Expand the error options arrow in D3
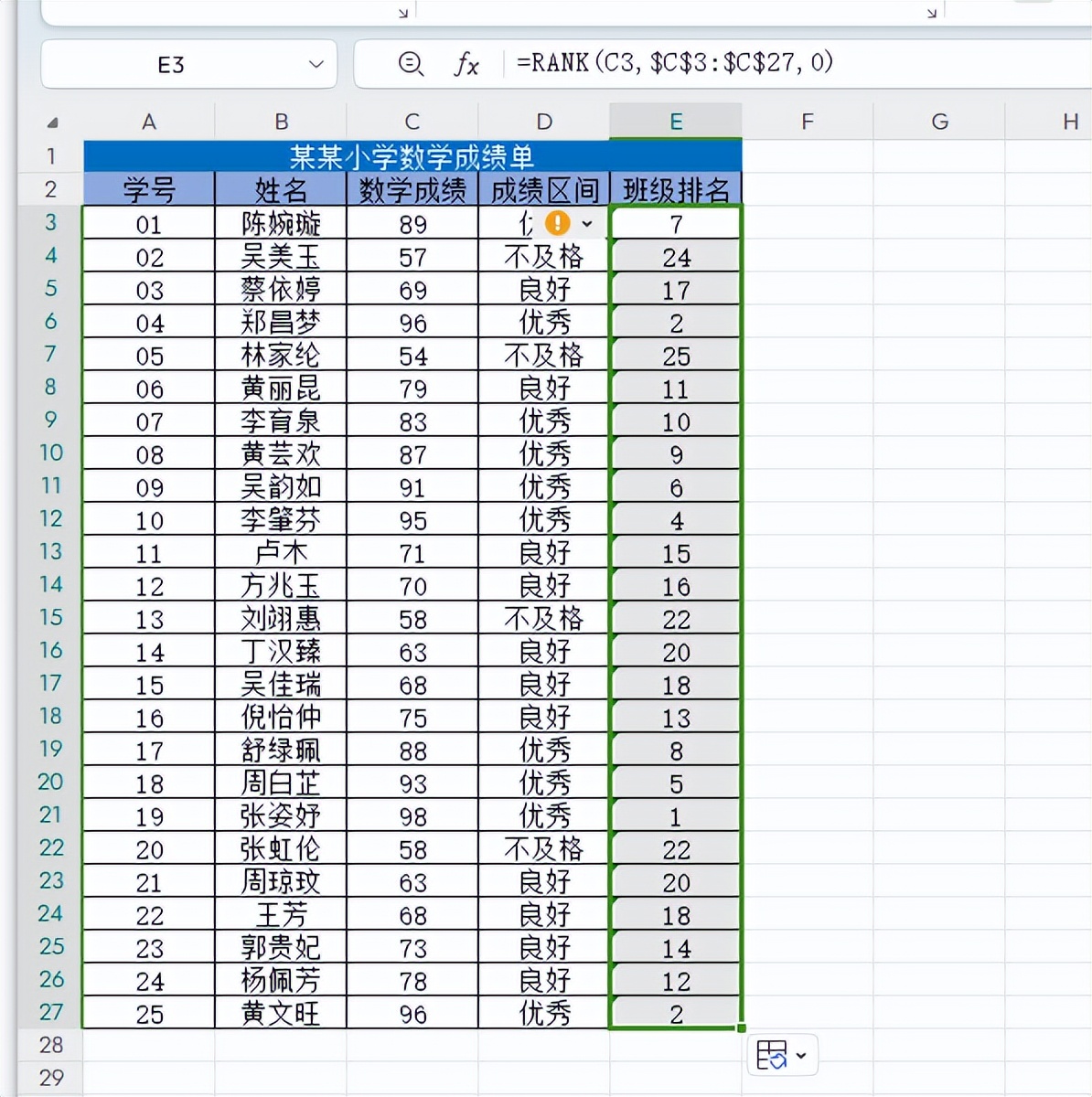This screenshot has height=1097, width=1092. click(587, 223)
